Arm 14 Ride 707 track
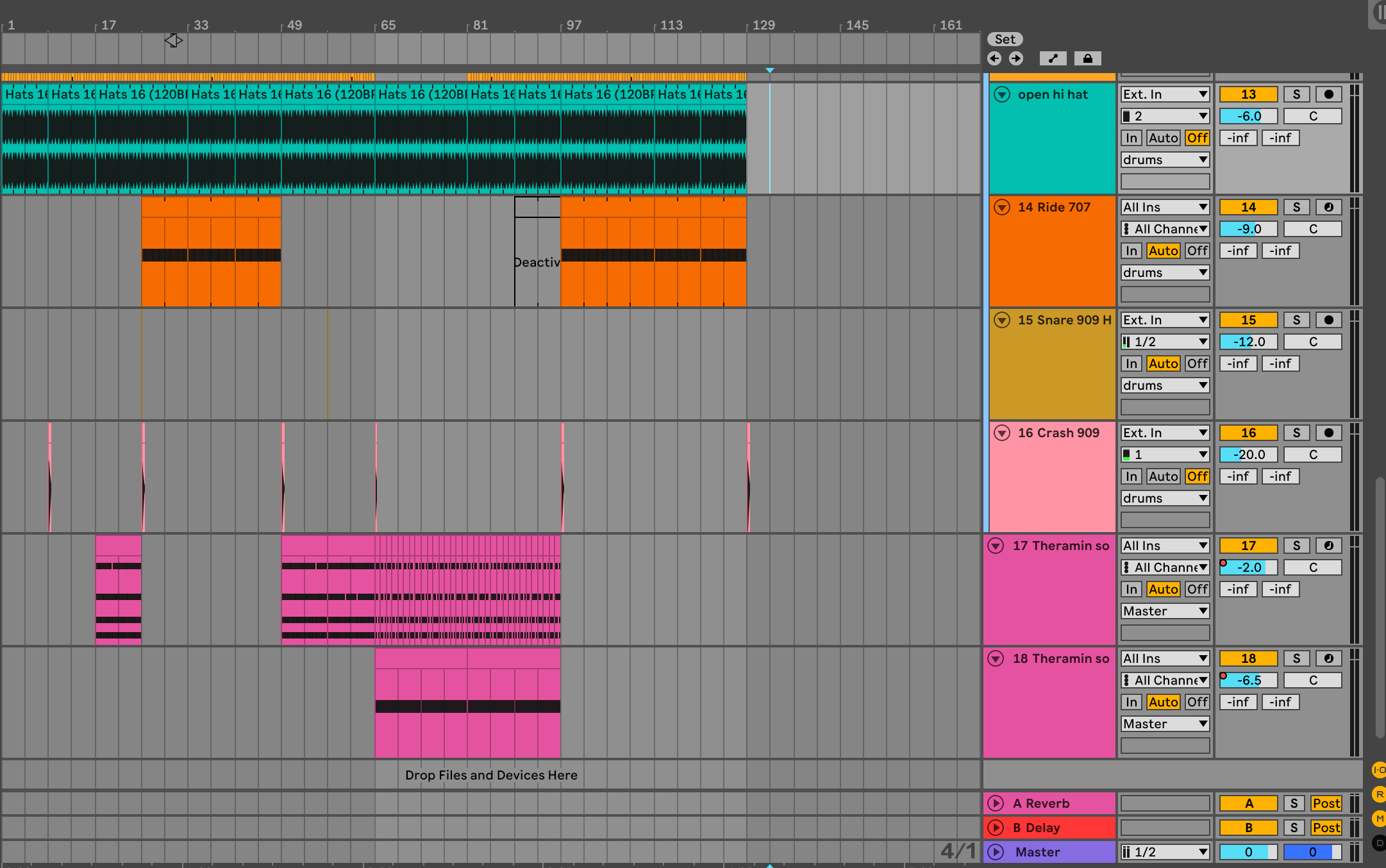Image resolution: width=1386 pixels, height=868 pixels. click(1329, 207)
